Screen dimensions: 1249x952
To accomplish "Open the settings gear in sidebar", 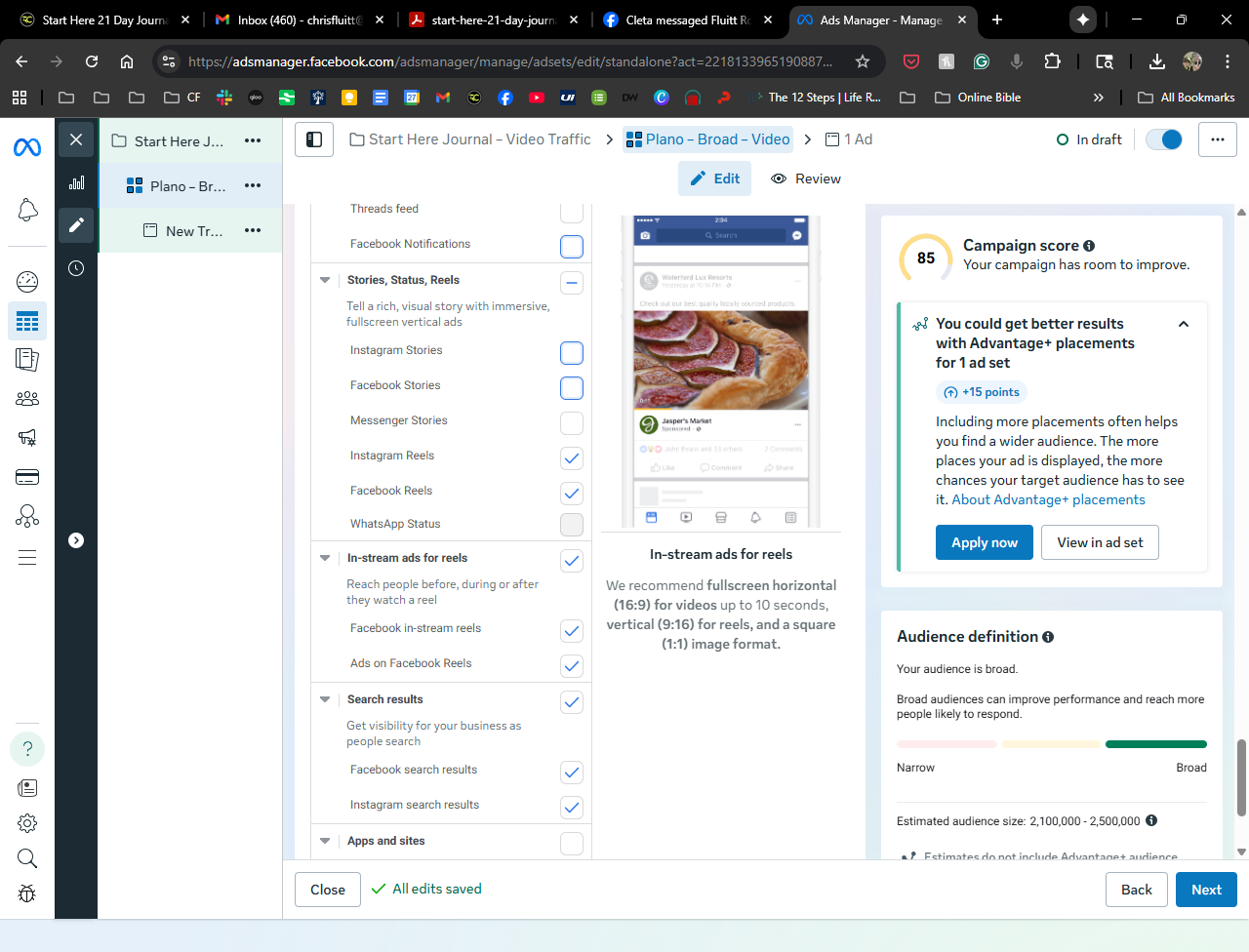I will pos(27,822).
